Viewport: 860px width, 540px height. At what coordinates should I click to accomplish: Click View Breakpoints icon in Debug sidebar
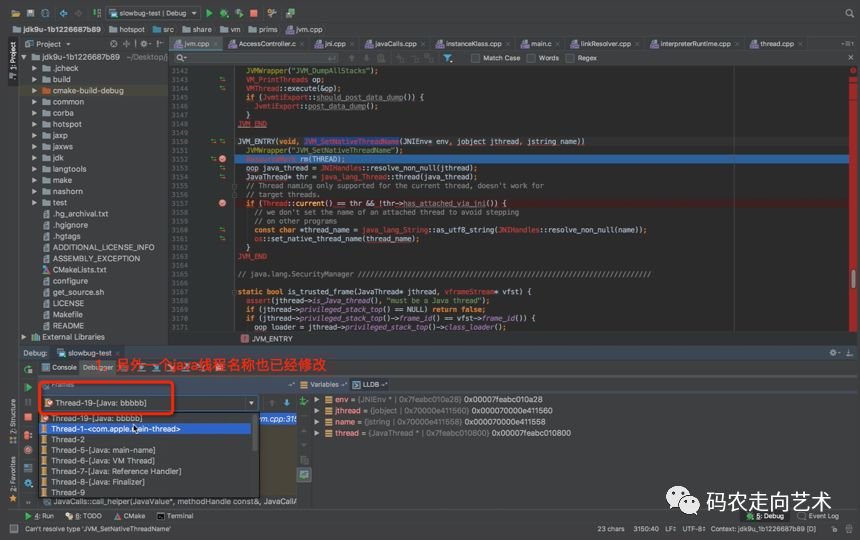28,435
